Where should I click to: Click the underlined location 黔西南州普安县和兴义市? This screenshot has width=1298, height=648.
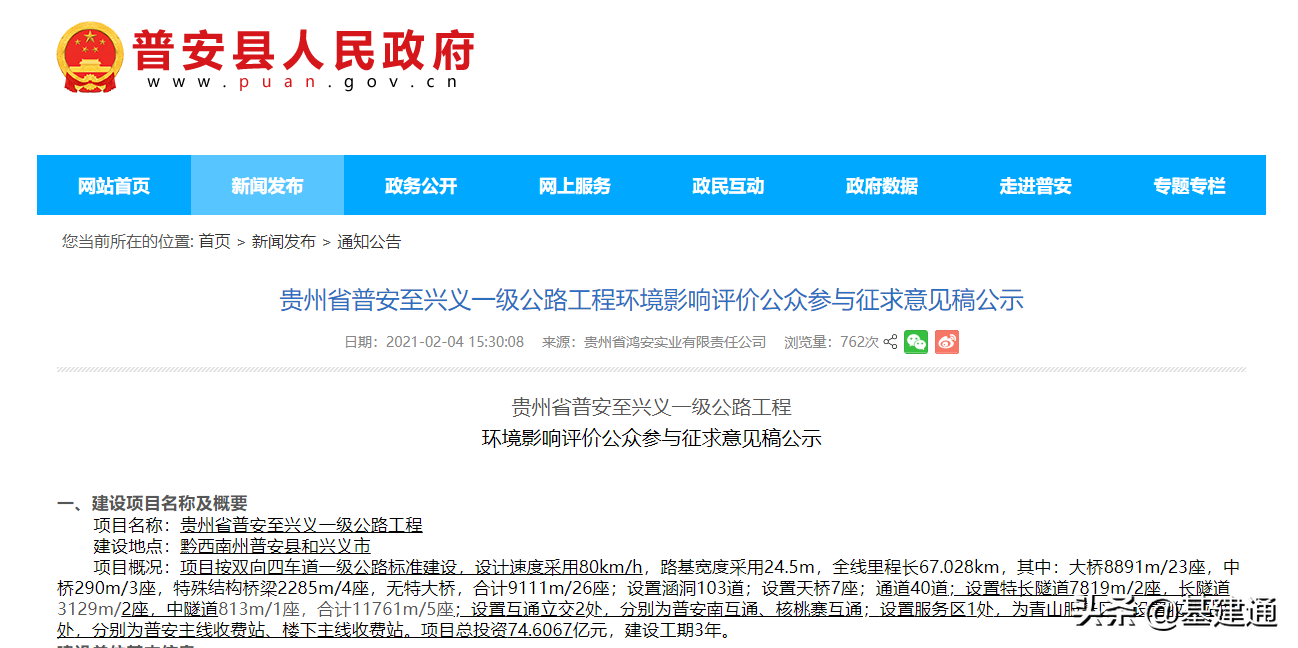pyautogui.click(x=275, y=546)
